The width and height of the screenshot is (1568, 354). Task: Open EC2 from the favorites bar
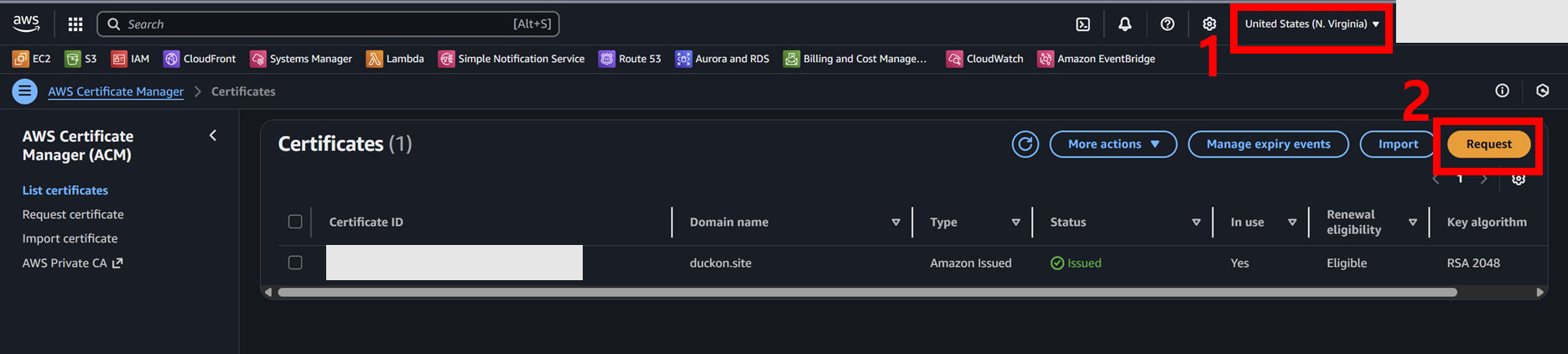coord(32,59)
